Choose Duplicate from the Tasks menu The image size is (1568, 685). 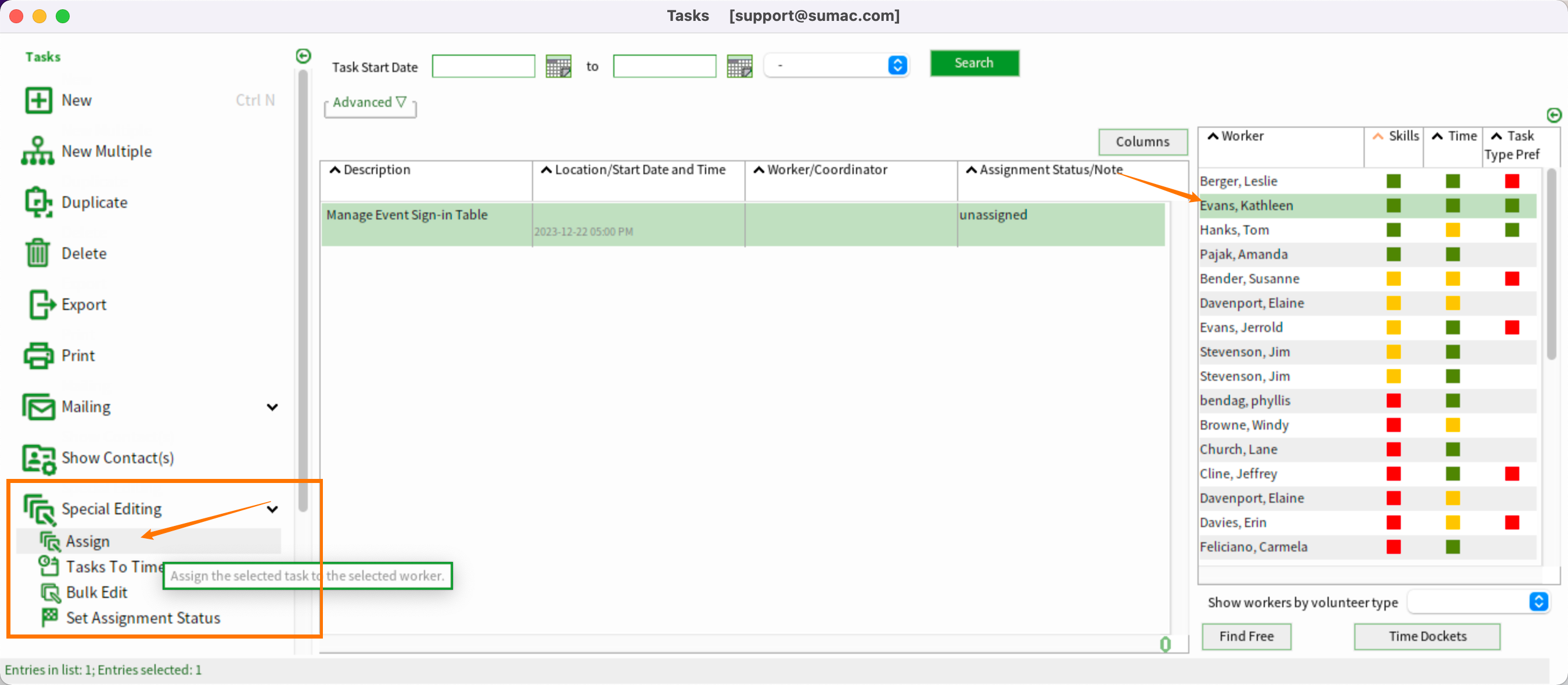coord(94,203)
